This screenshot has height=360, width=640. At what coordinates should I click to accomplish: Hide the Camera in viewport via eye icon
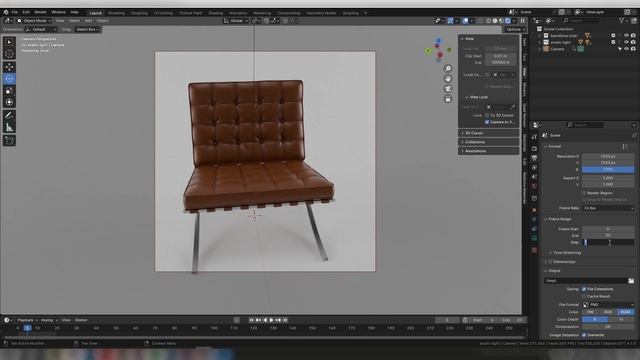(x=627, y=49)
